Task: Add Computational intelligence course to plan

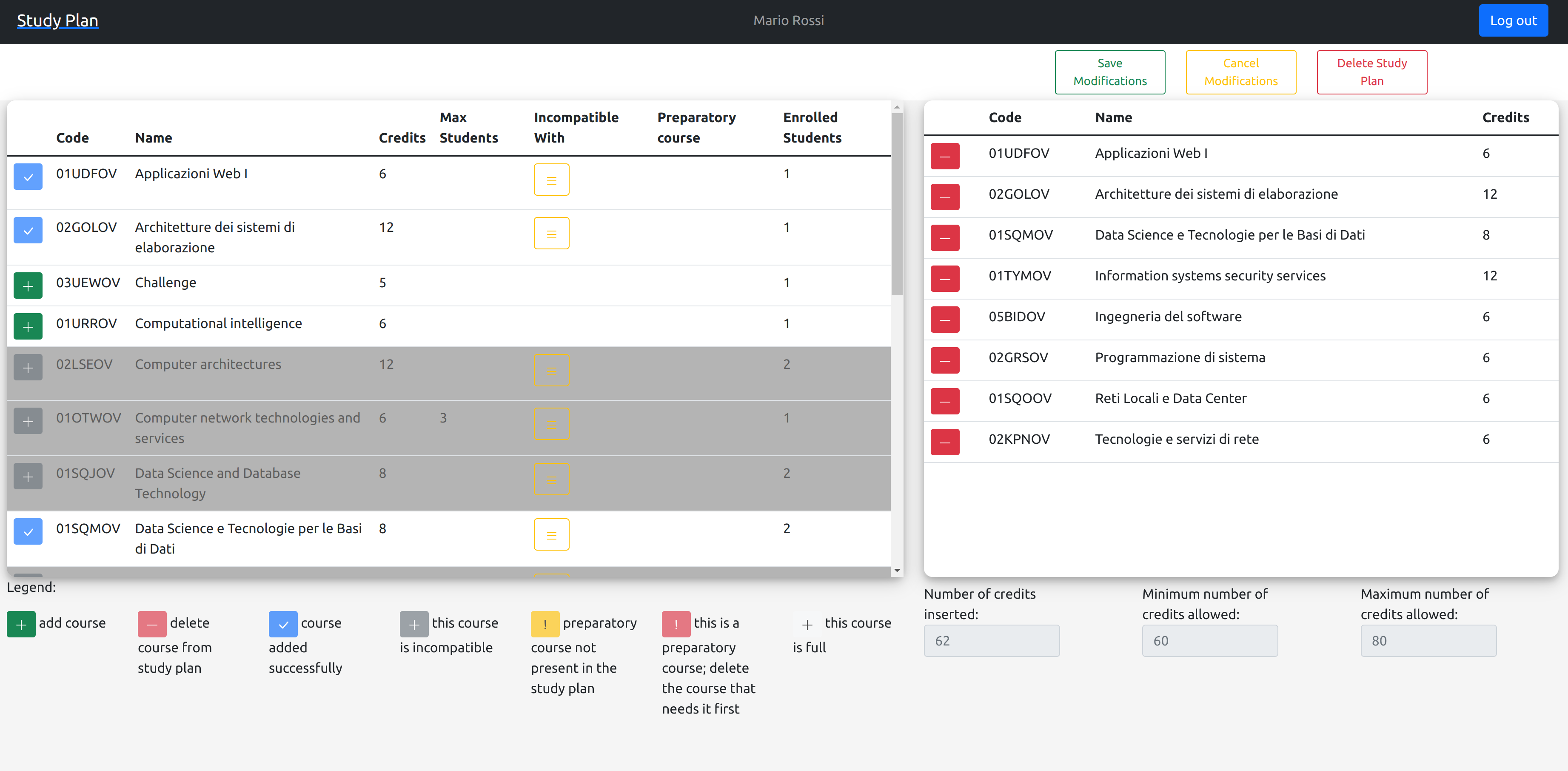Action: click(x=28, y=326)
